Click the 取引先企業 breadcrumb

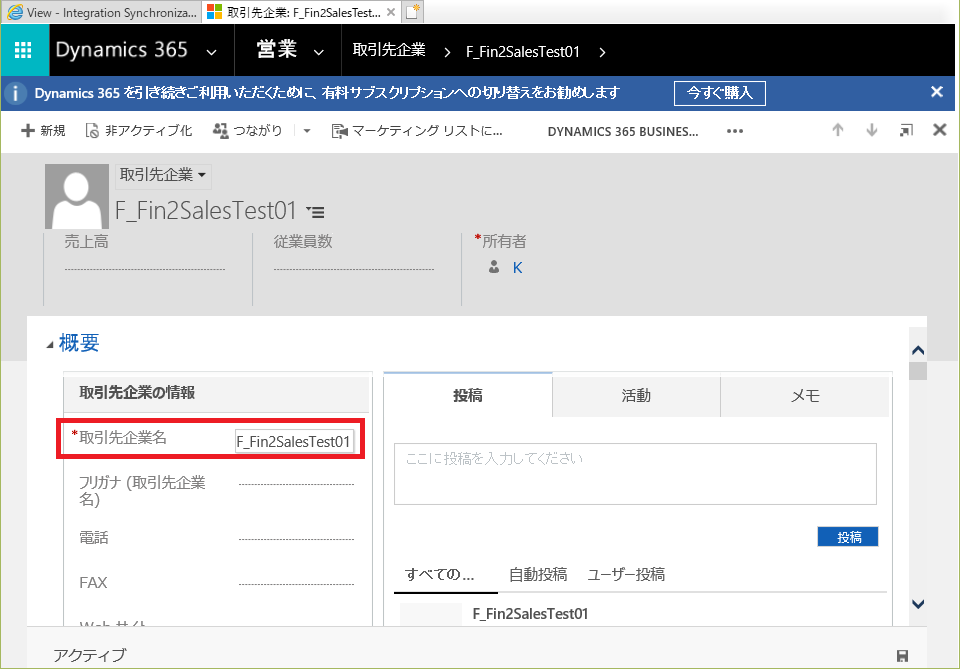click(x=389, y=50)
